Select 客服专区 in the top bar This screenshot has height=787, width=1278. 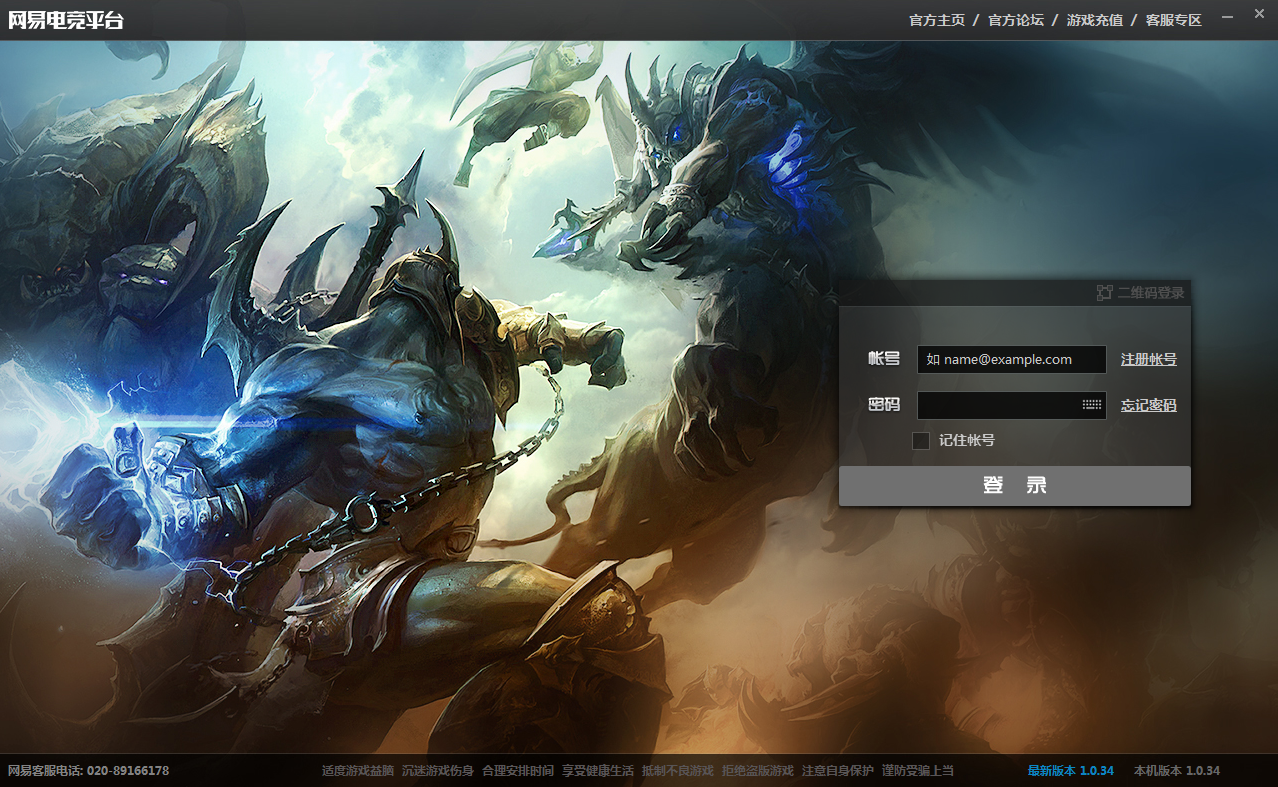1173,20
